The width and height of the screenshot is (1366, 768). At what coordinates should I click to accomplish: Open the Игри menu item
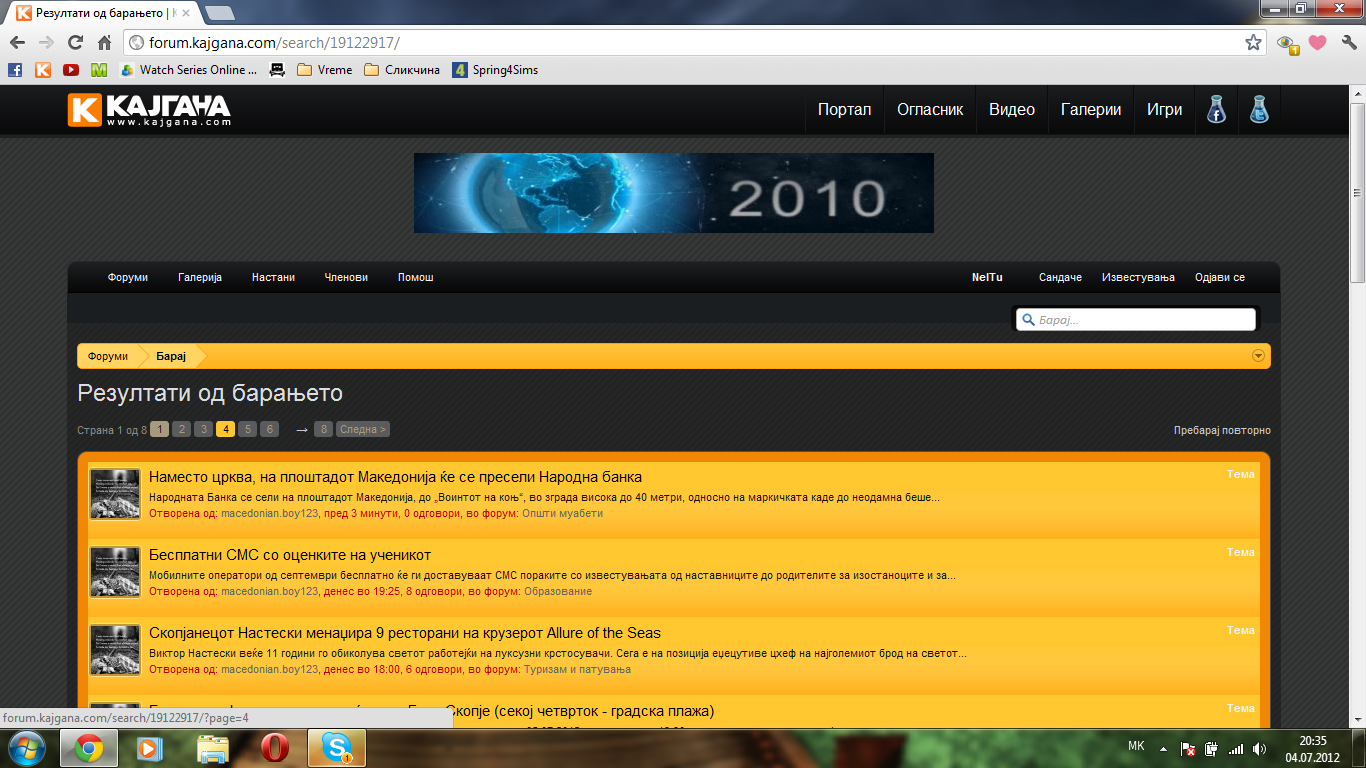(x=1164, y=110)
